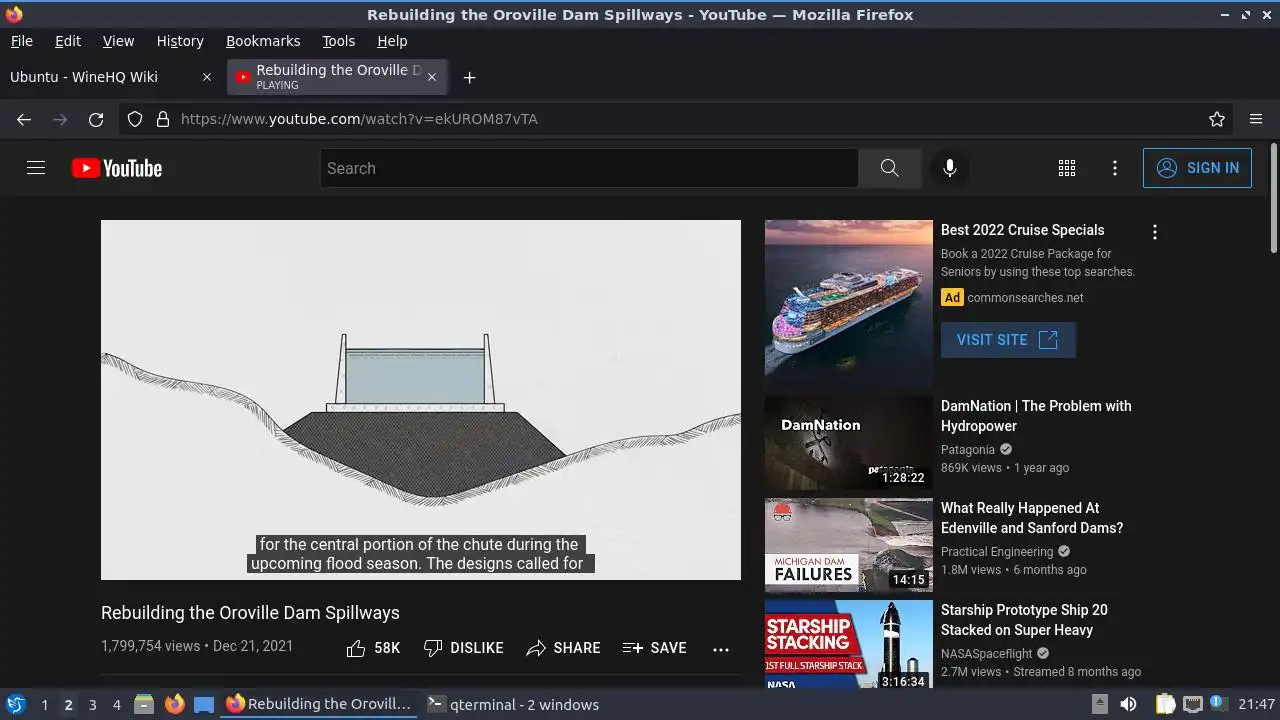Click the DISLIKE button
Screen dimensions: 1280x720
463,648
